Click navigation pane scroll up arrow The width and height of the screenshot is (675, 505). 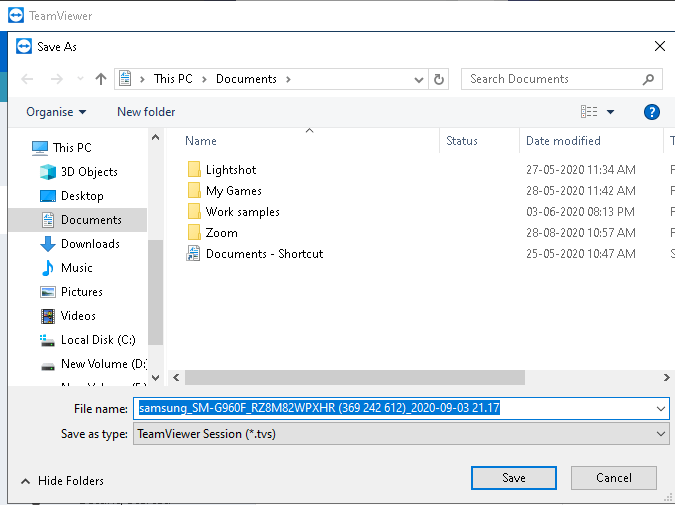(156, 137)
